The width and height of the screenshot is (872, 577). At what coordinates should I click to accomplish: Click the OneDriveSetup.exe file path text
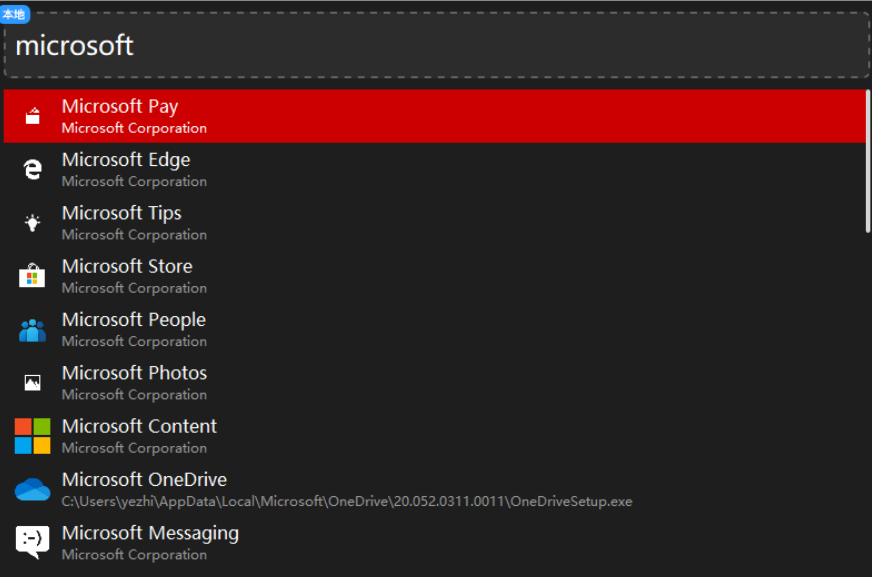click(347, 501)
